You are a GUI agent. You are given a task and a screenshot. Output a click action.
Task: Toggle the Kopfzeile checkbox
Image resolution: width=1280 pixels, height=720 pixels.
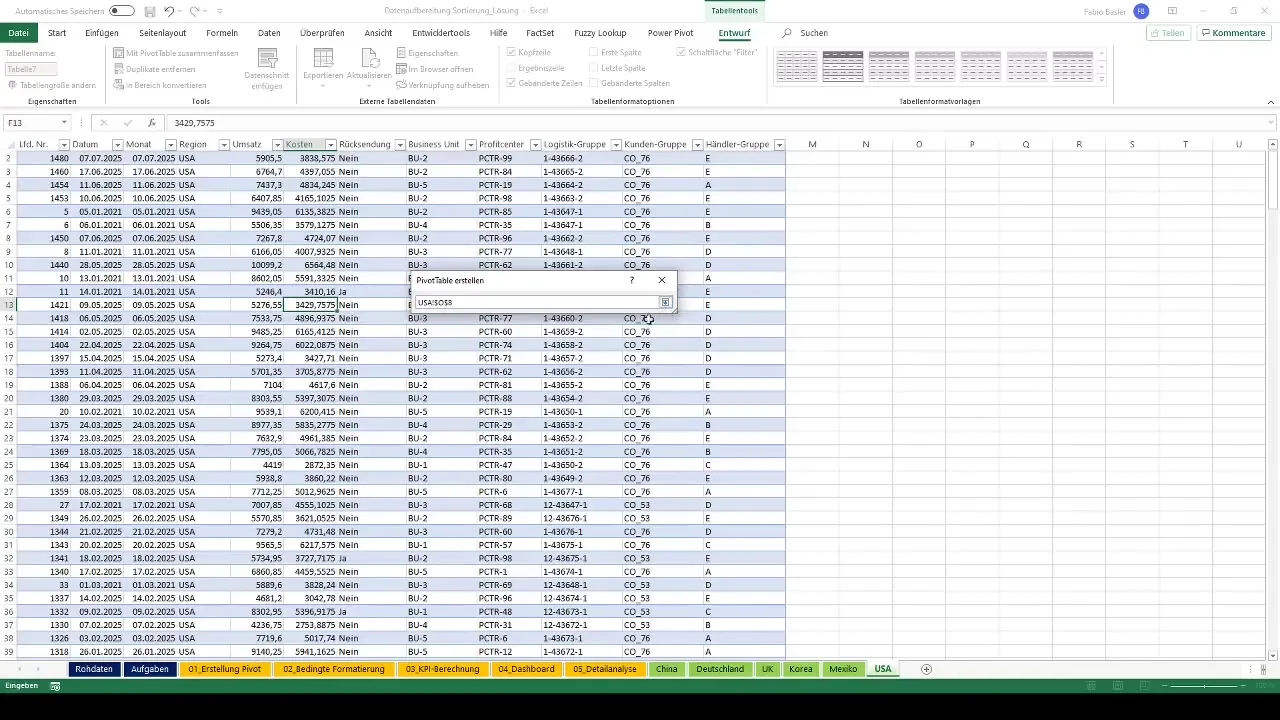[512, 52]
